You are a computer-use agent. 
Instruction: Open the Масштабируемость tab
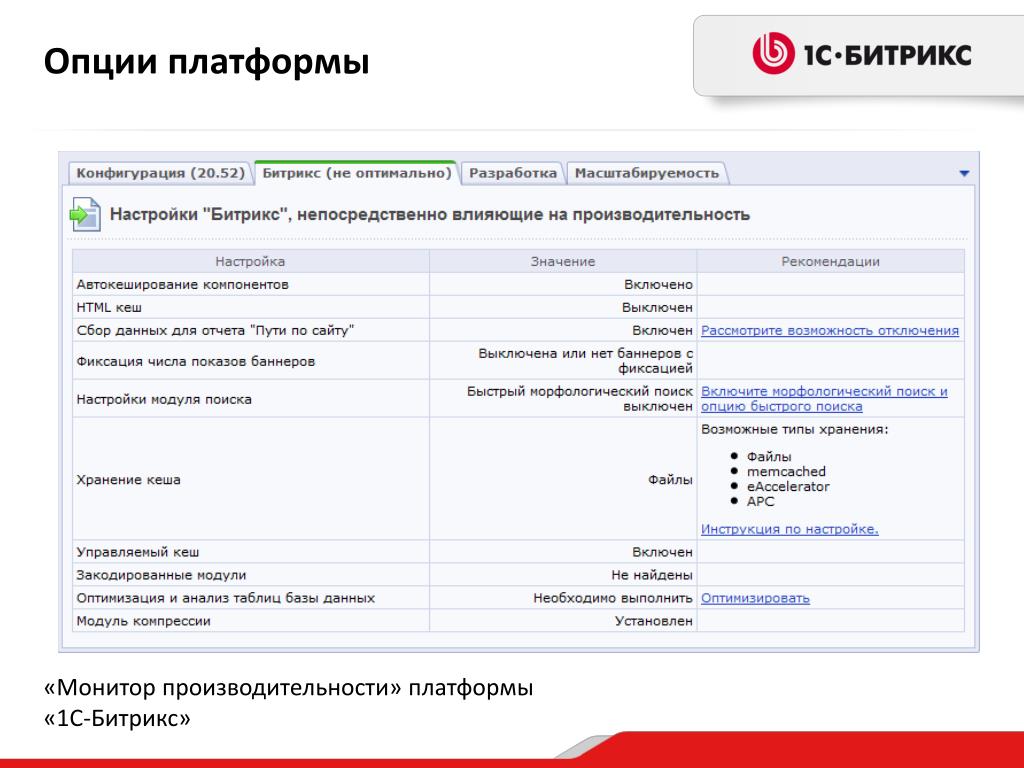(647, 173)
